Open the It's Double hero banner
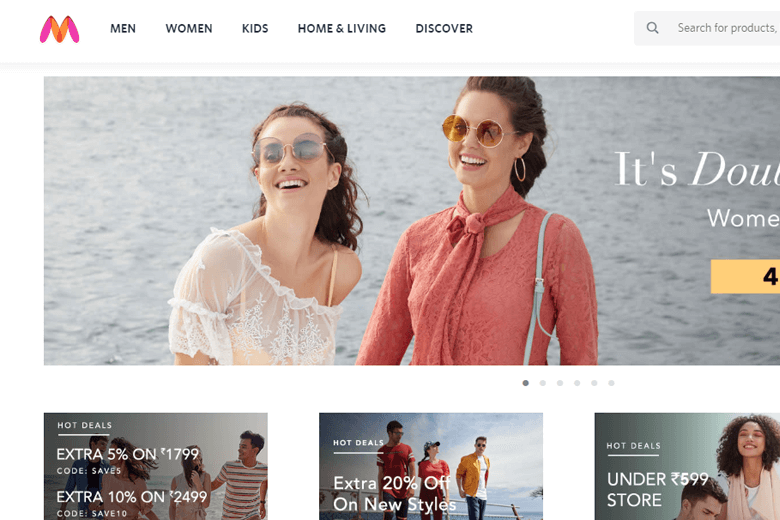780x520 pixels. [412, 220]
